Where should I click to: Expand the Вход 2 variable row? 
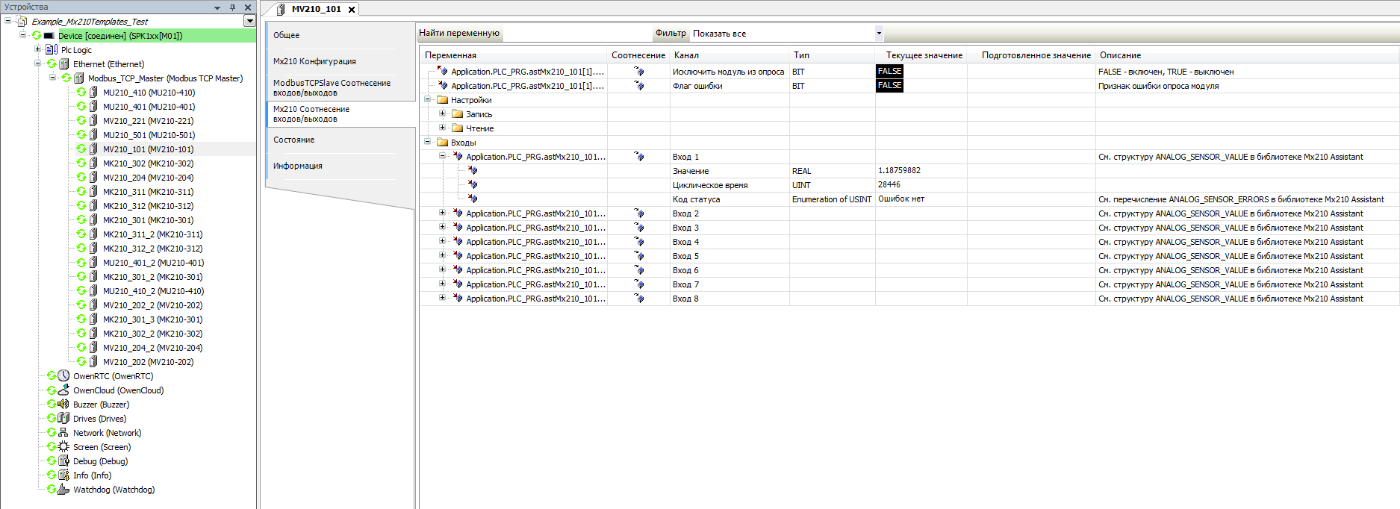pyautogui.click(x=444, y=214)
